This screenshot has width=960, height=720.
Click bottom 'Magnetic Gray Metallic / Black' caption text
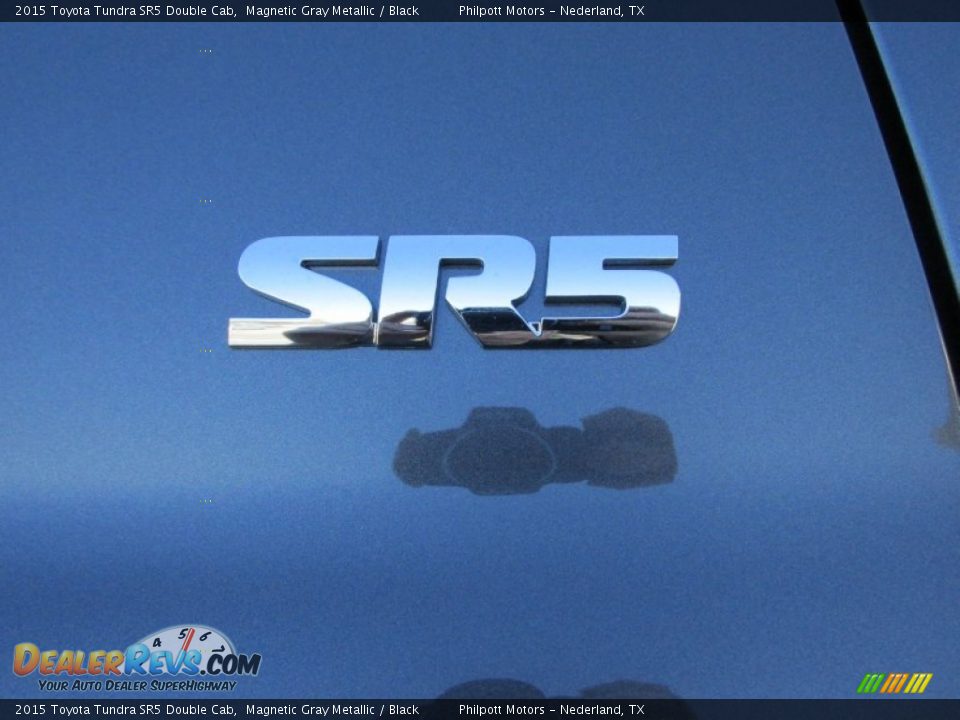(331, 710)
